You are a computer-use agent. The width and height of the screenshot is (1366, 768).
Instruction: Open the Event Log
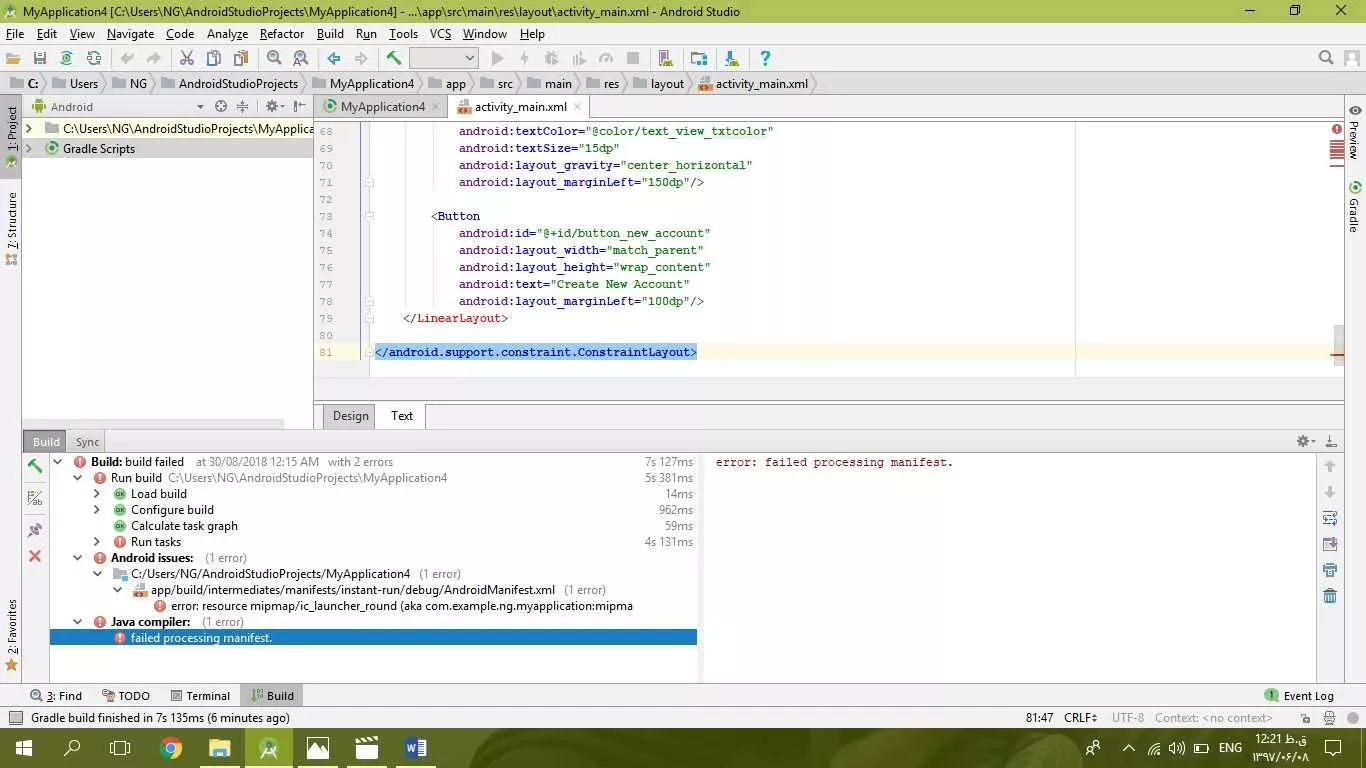pyautogui.click(x=1299, y=696)
